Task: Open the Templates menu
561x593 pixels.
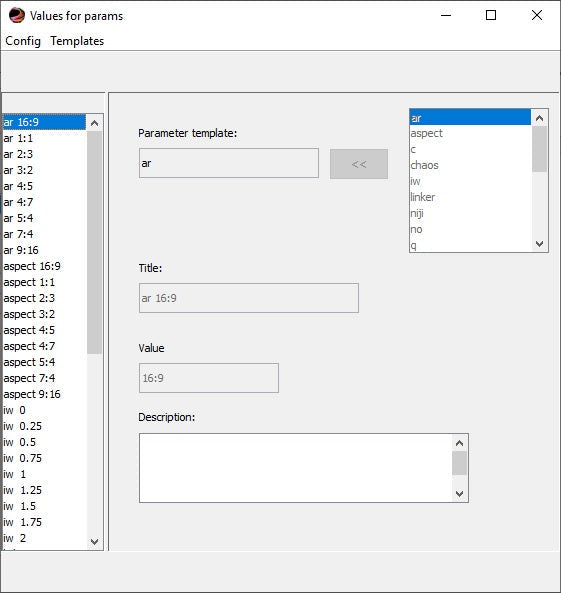Action: [77, 41]
